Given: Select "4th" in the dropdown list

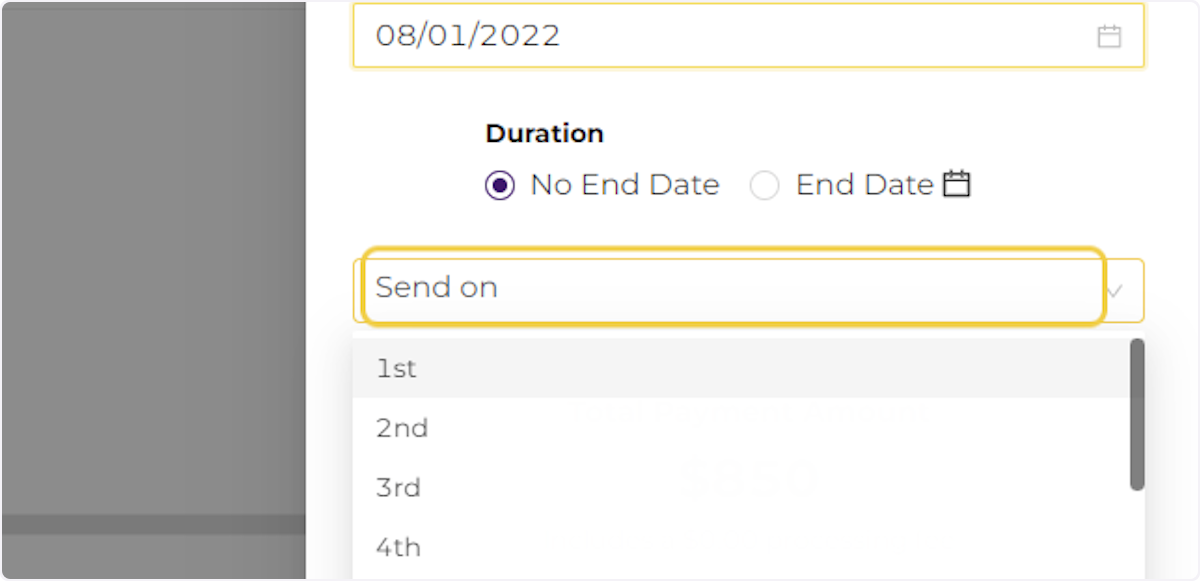Looking at the screenshot, I should 398,547.
